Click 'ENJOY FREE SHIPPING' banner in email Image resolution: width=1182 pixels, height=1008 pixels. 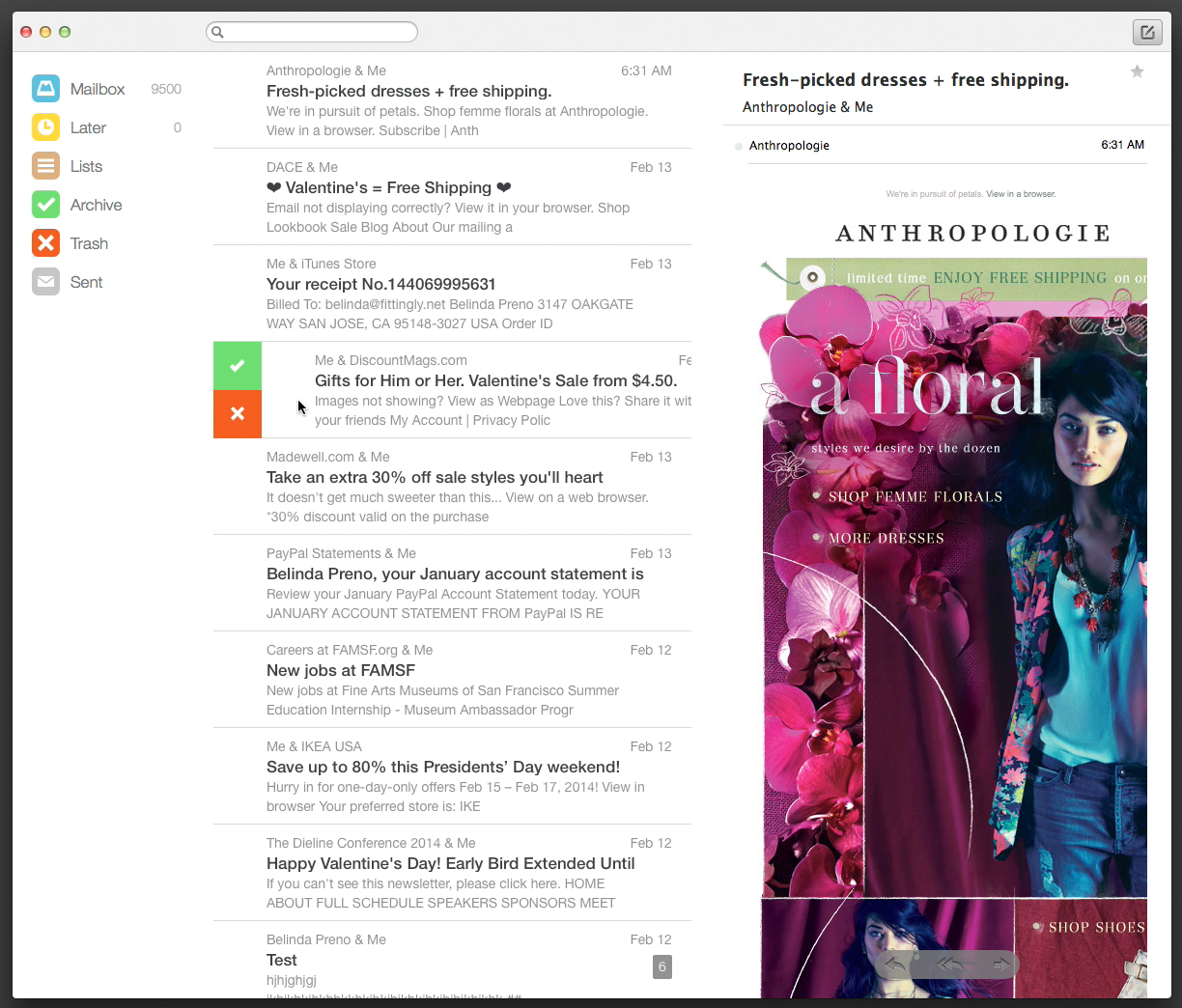tap(1020, 278)
